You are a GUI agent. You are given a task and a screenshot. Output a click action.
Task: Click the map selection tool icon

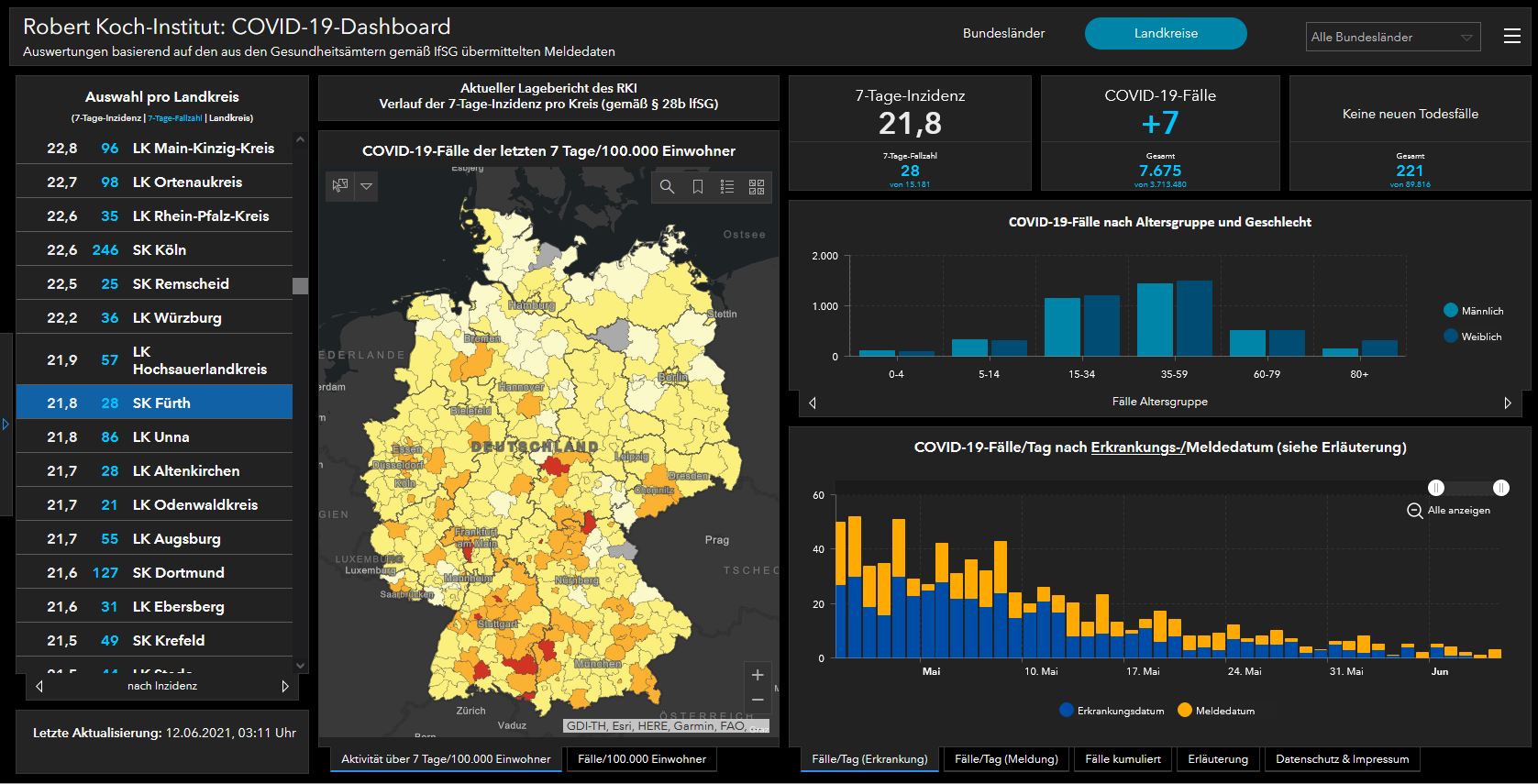point(340,186)
